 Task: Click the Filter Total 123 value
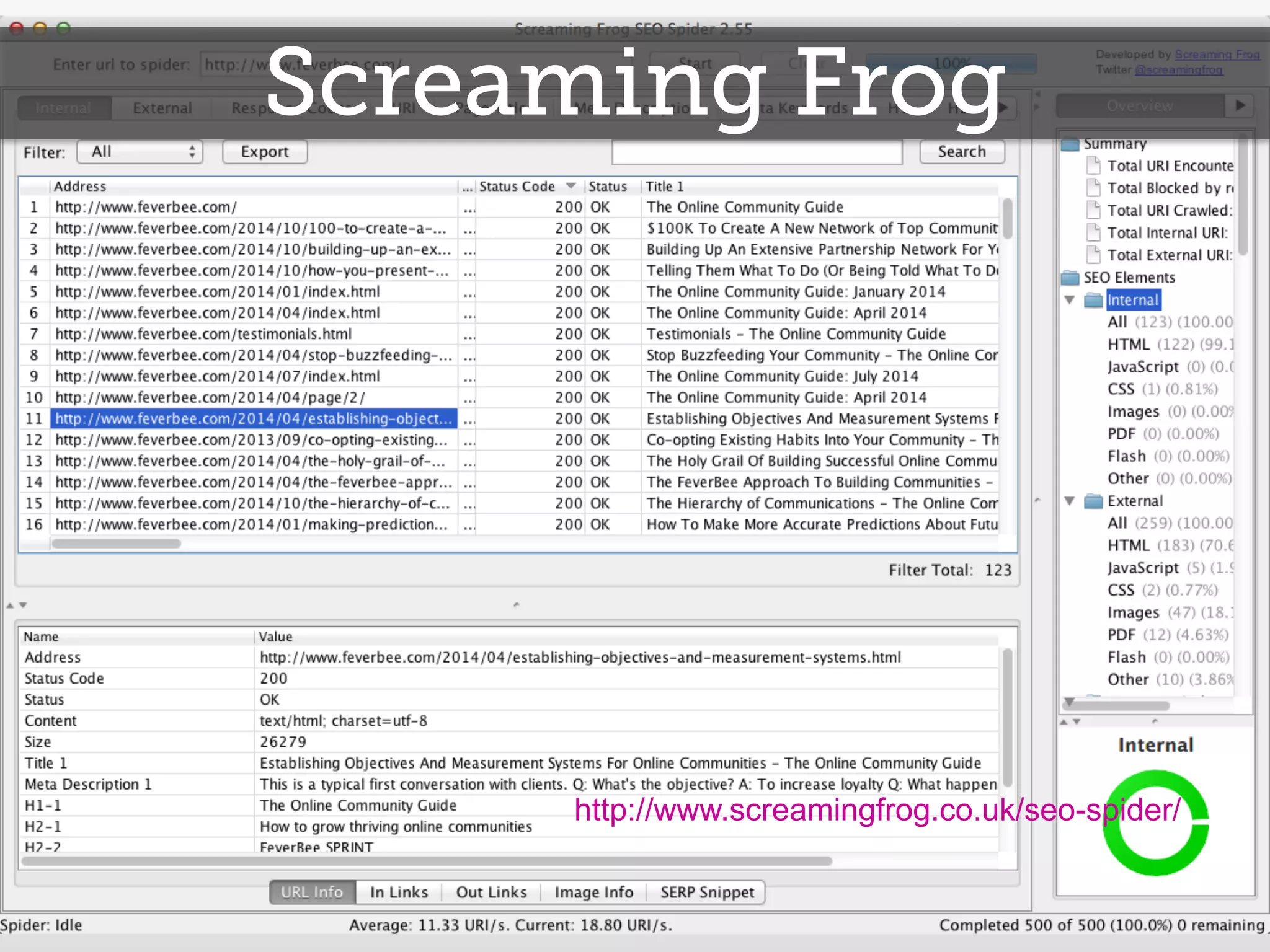click(x=998, y=570)
